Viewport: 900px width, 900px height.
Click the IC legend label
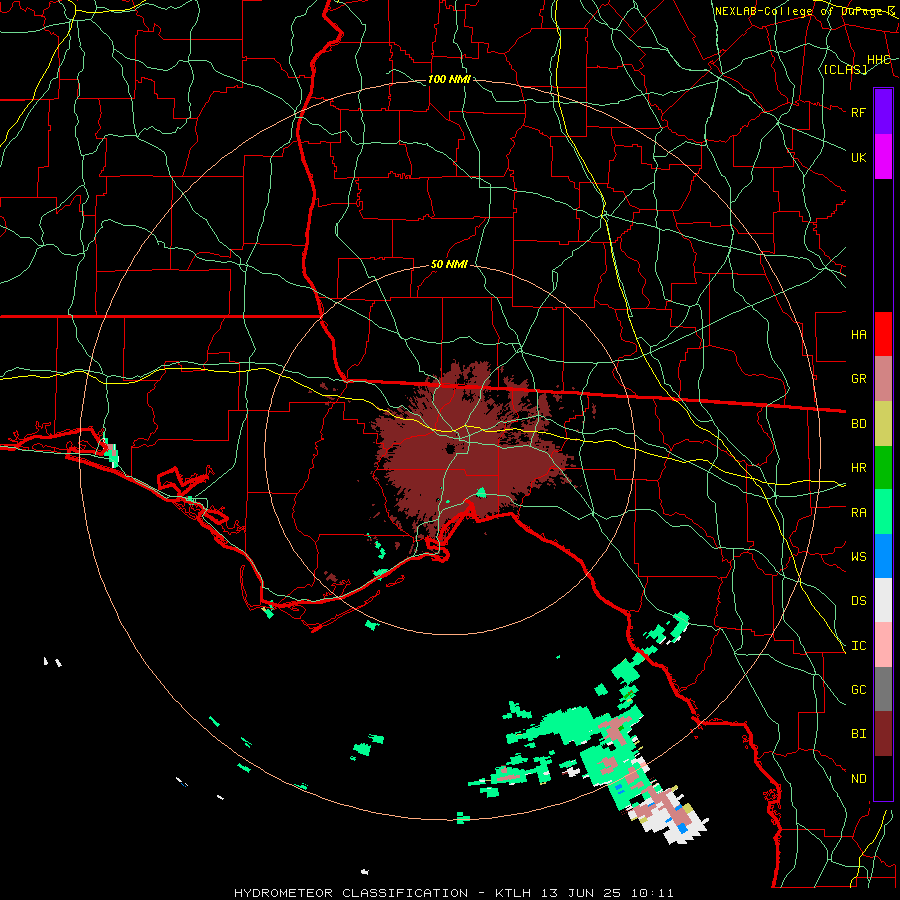pyautogui.click(x=858, y=646)
